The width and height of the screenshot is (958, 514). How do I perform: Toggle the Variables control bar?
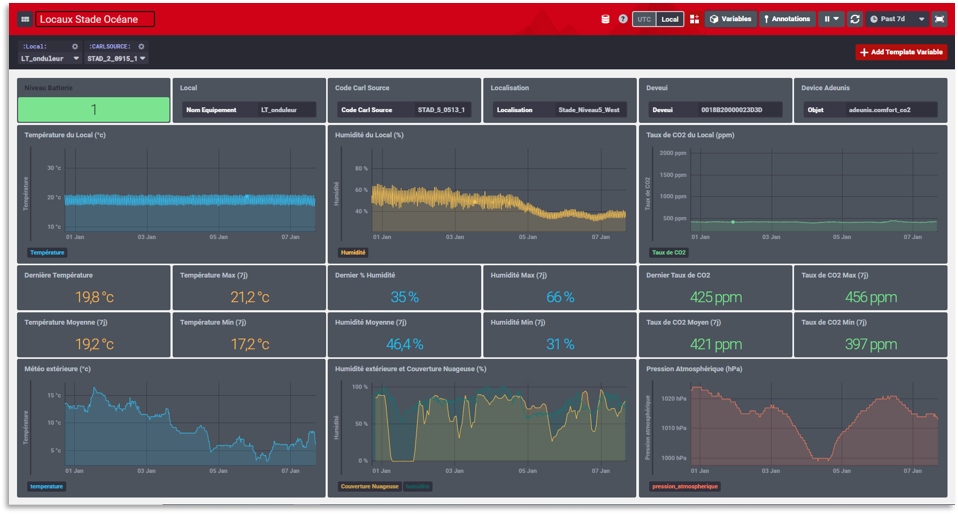point(731,19)
